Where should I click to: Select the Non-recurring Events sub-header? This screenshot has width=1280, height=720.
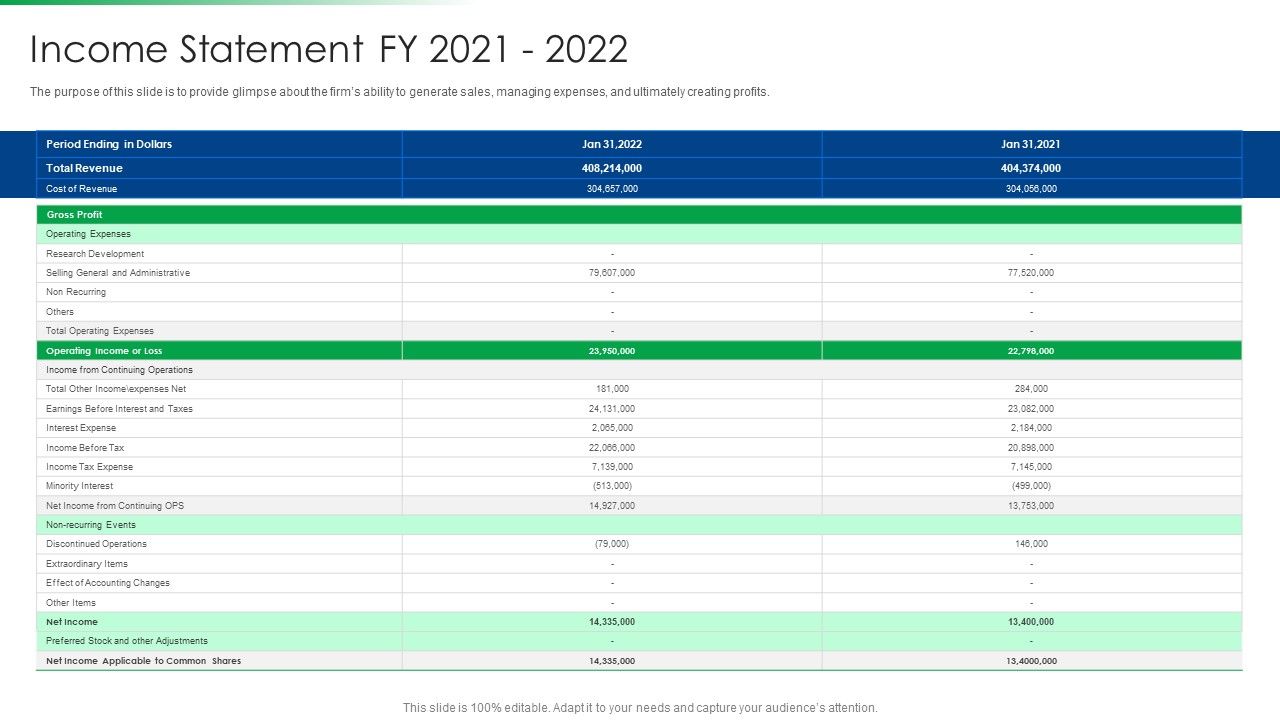[x=639, y=525]
